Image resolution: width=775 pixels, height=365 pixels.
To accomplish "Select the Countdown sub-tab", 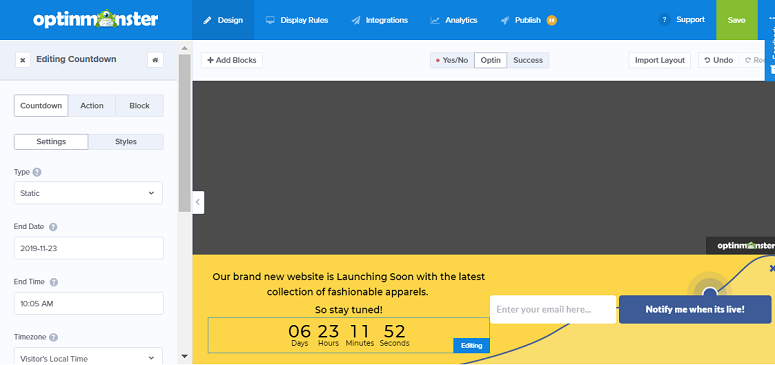I will [x=41, y=105].
